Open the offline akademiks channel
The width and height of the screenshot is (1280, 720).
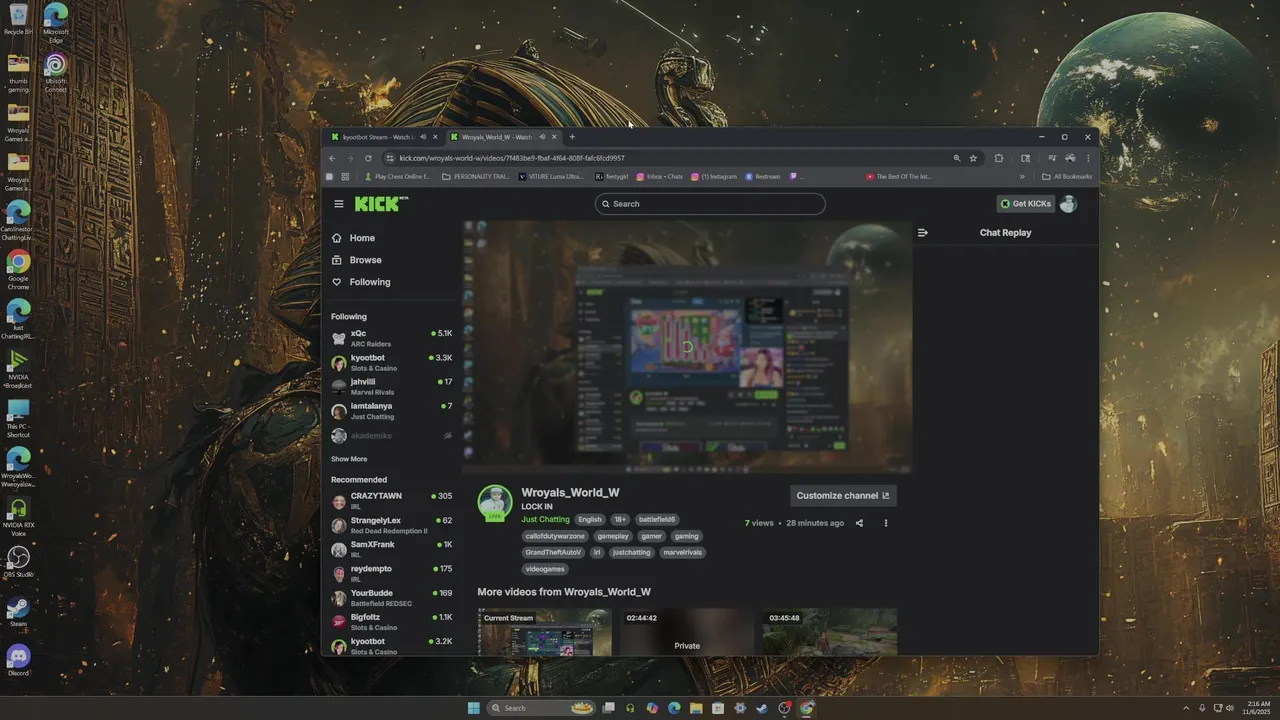coord(392,436)
